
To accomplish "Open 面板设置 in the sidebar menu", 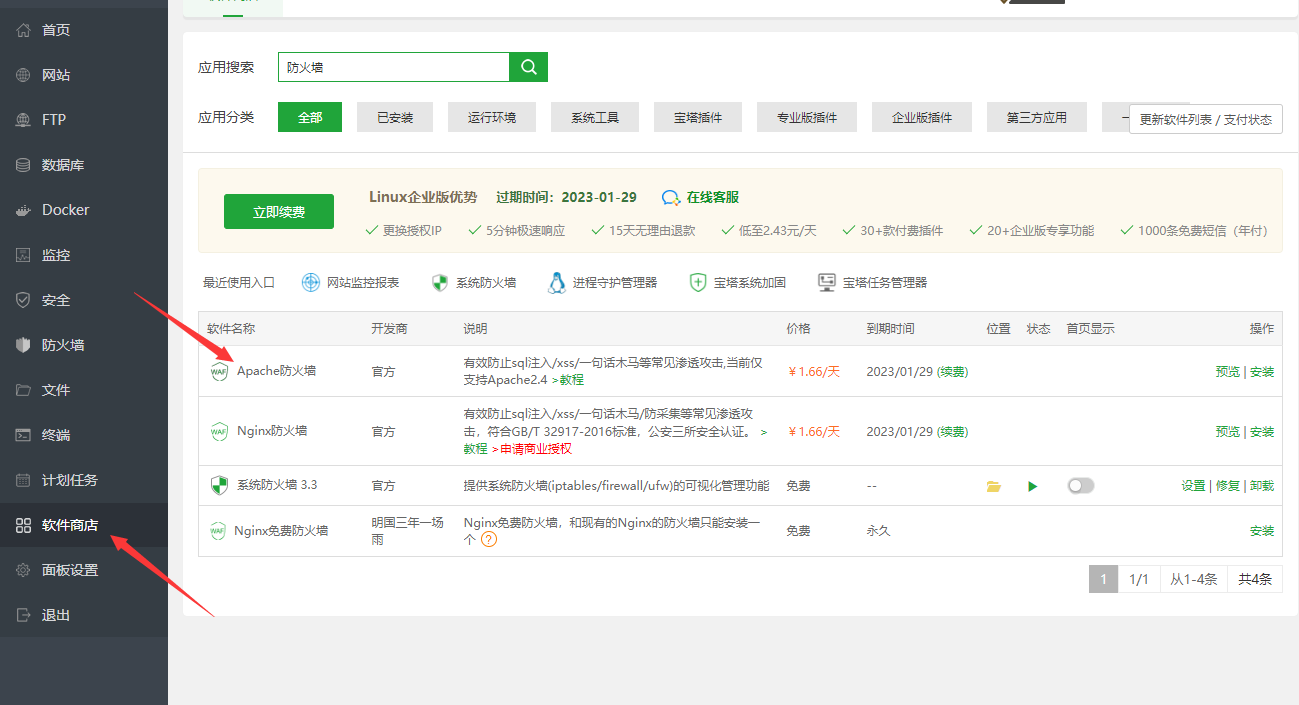I will pyautogui.click(x=84, y=570).
